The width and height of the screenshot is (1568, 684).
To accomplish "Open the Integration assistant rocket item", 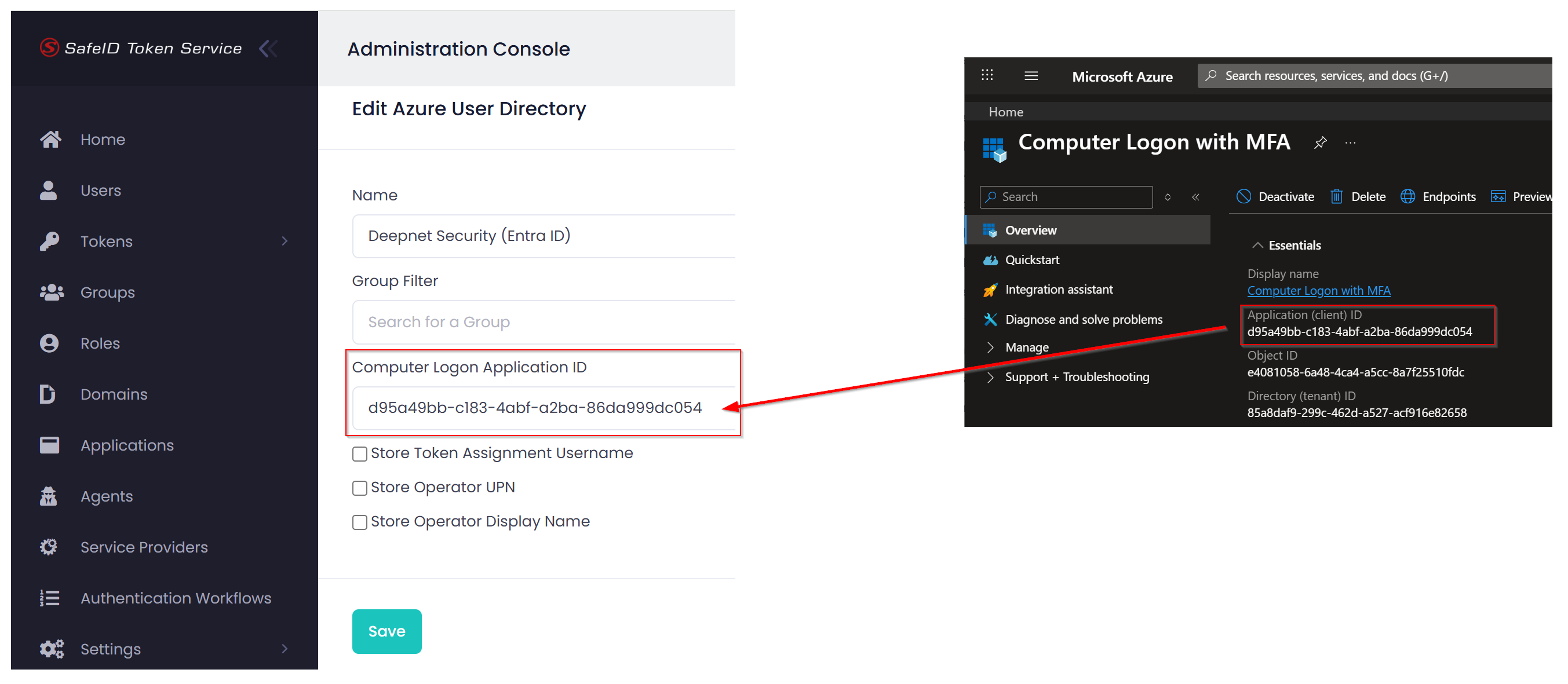I will [1058, 290].
